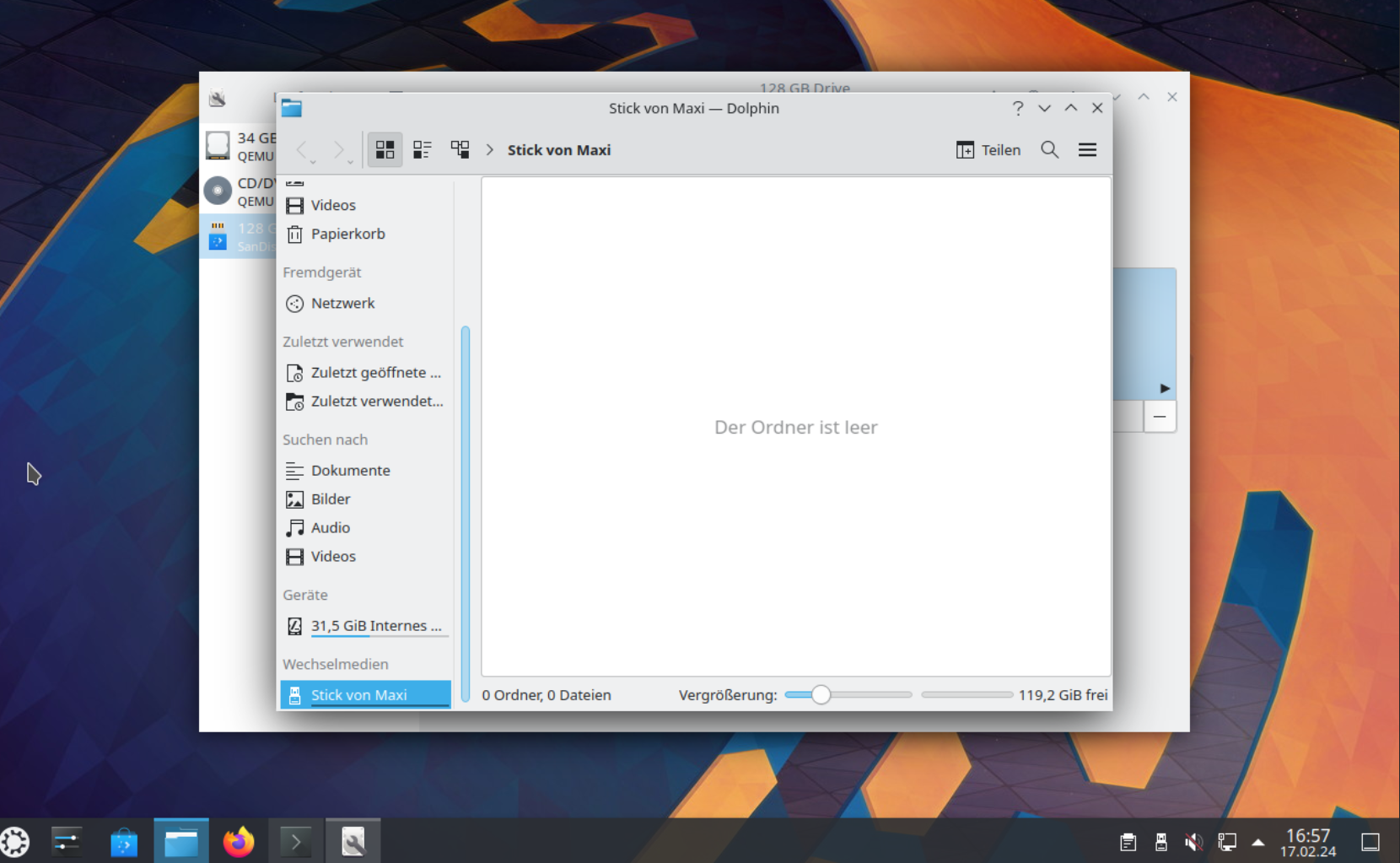
Task: Select Stick von Maxi removable device
Action: coord(358,695)
